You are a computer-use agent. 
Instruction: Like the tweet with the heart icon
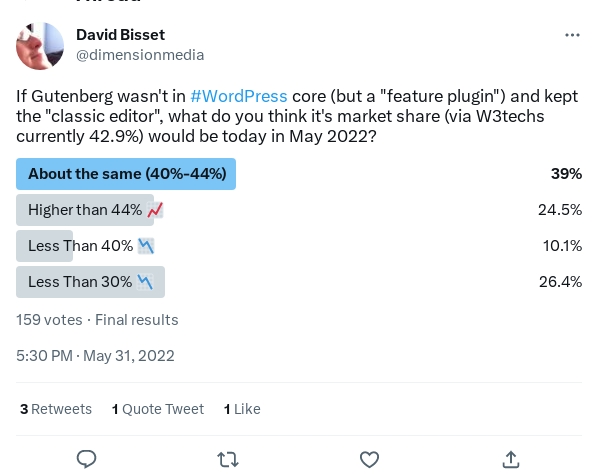pos(370,460)
